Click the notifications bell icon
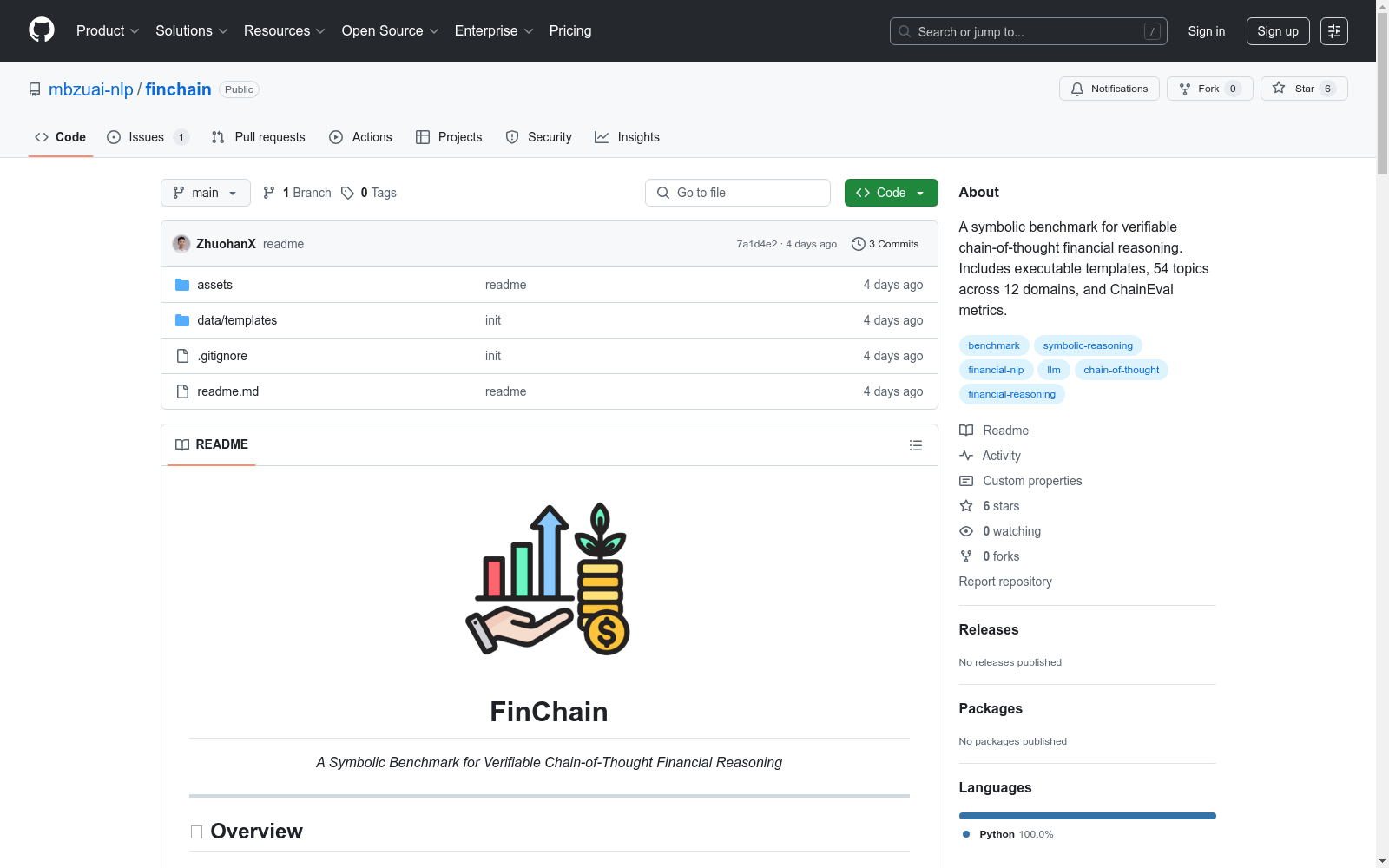This screenshot has width=1389, height=868. click(x=1077, y=89)
